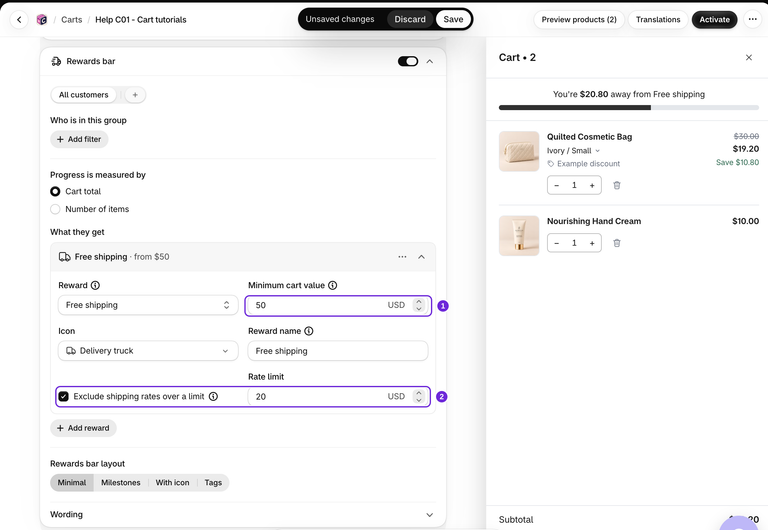Viewport: 768px width, 530px height.
Task: Select Milestones rewards bar layout
Action: point(120,482)
